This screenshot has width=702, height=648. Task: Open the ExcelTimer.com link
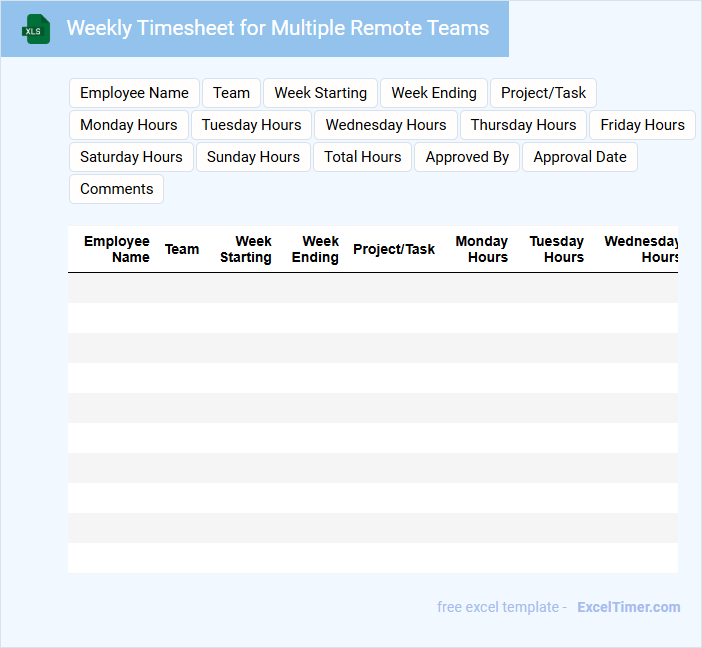click(629, 607)
